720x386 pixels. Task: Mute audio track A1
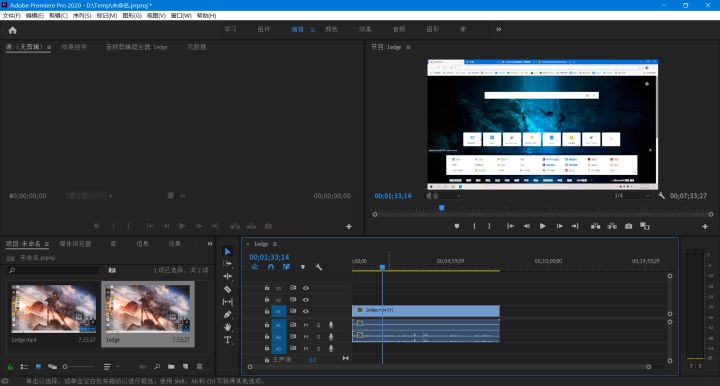(306, 325)
